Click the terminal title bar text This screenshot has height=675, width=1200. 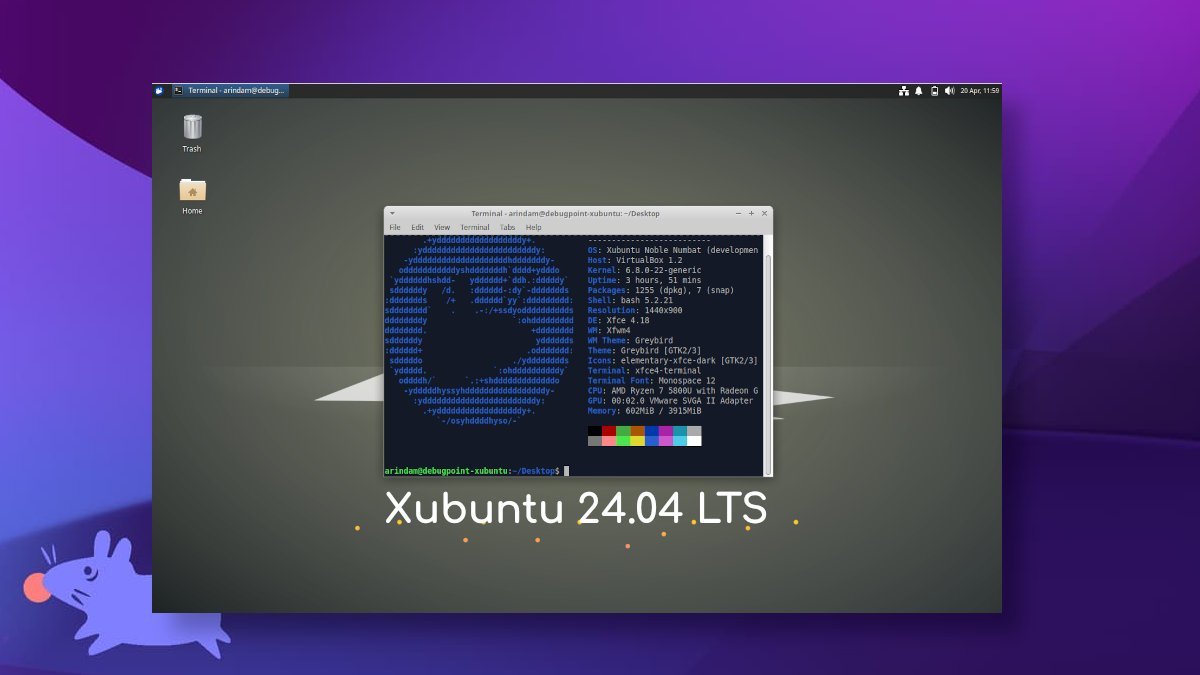(x=565, y=213)
